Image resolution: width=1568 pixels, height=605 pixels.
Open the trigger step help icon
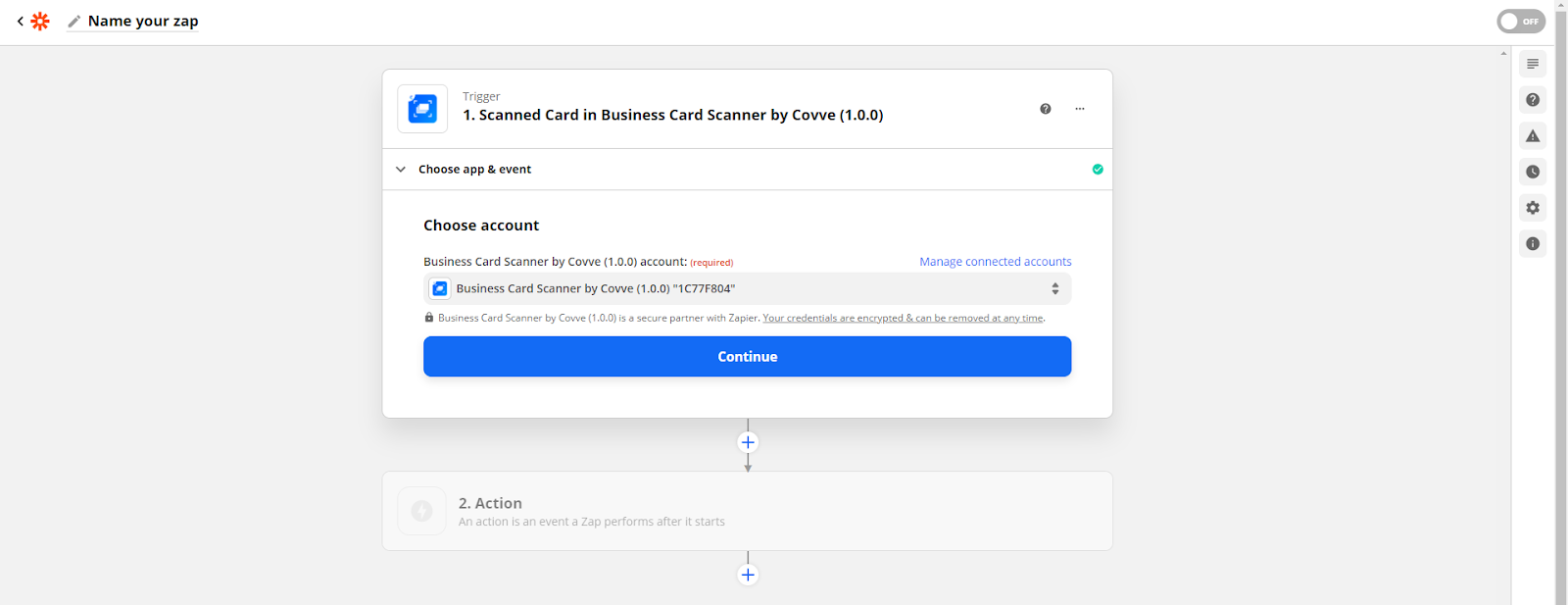(x=1046, y=109)
